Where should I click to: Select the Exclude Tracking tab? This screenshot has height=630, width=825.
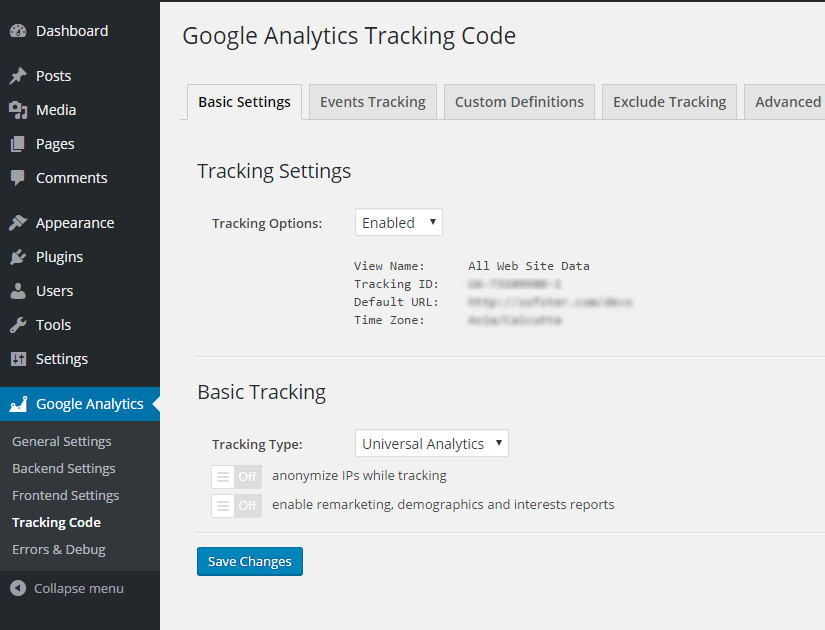[x=669, y=102]
